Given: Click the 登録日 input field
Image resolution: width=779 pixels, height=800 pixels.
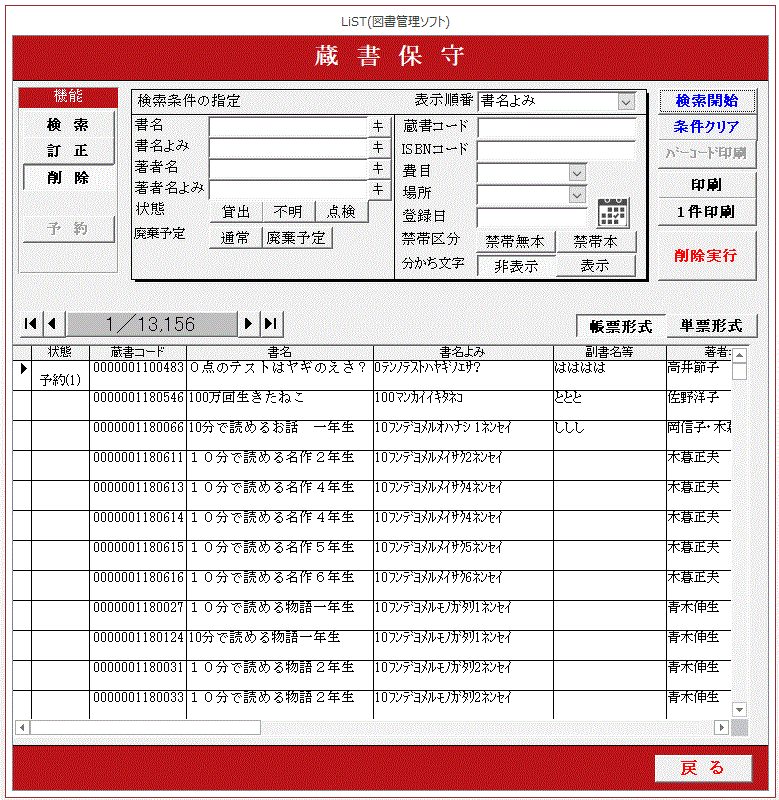Looking at the screenshot, I should coord(532,217).
